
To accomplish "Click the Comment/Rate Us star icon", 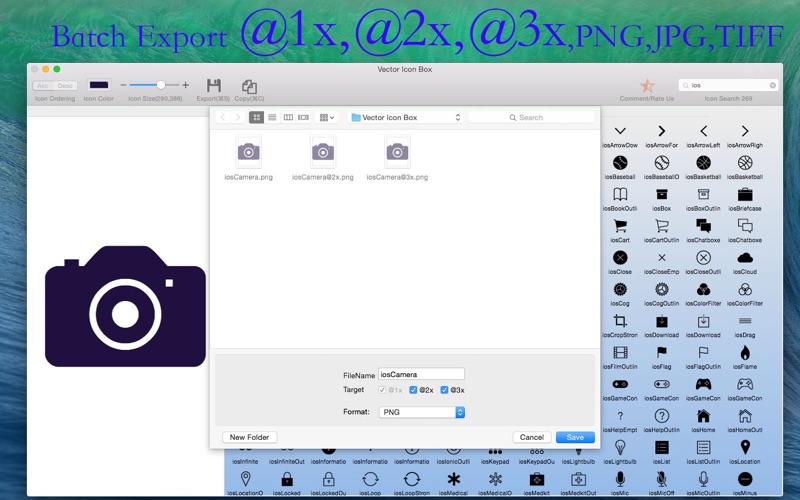I will click(647, 85).
